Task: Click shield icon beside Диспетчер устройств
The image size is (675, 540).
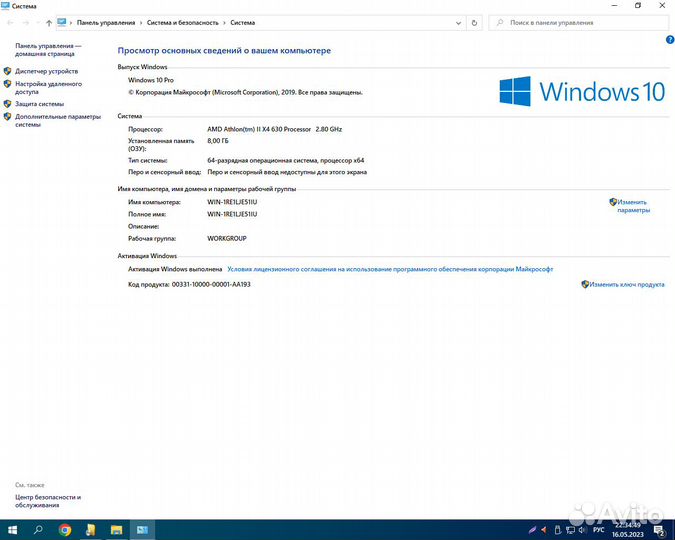Action: pos(7,71)
